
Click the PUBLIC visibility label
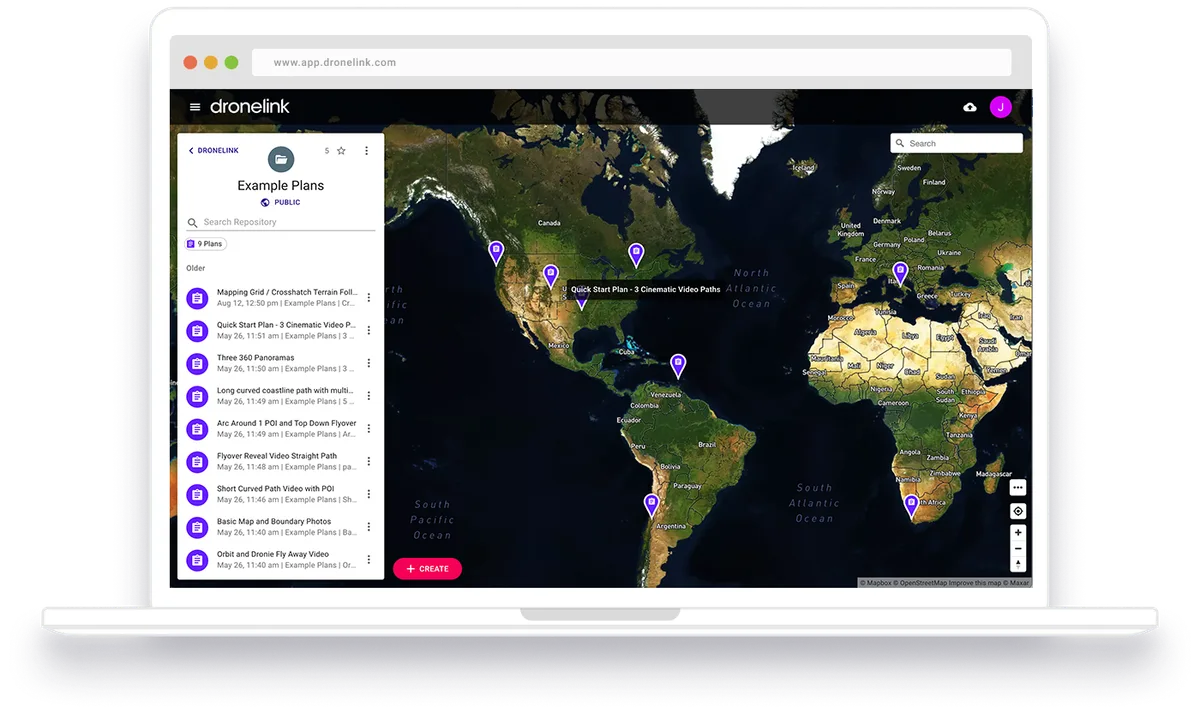[281, 202]
